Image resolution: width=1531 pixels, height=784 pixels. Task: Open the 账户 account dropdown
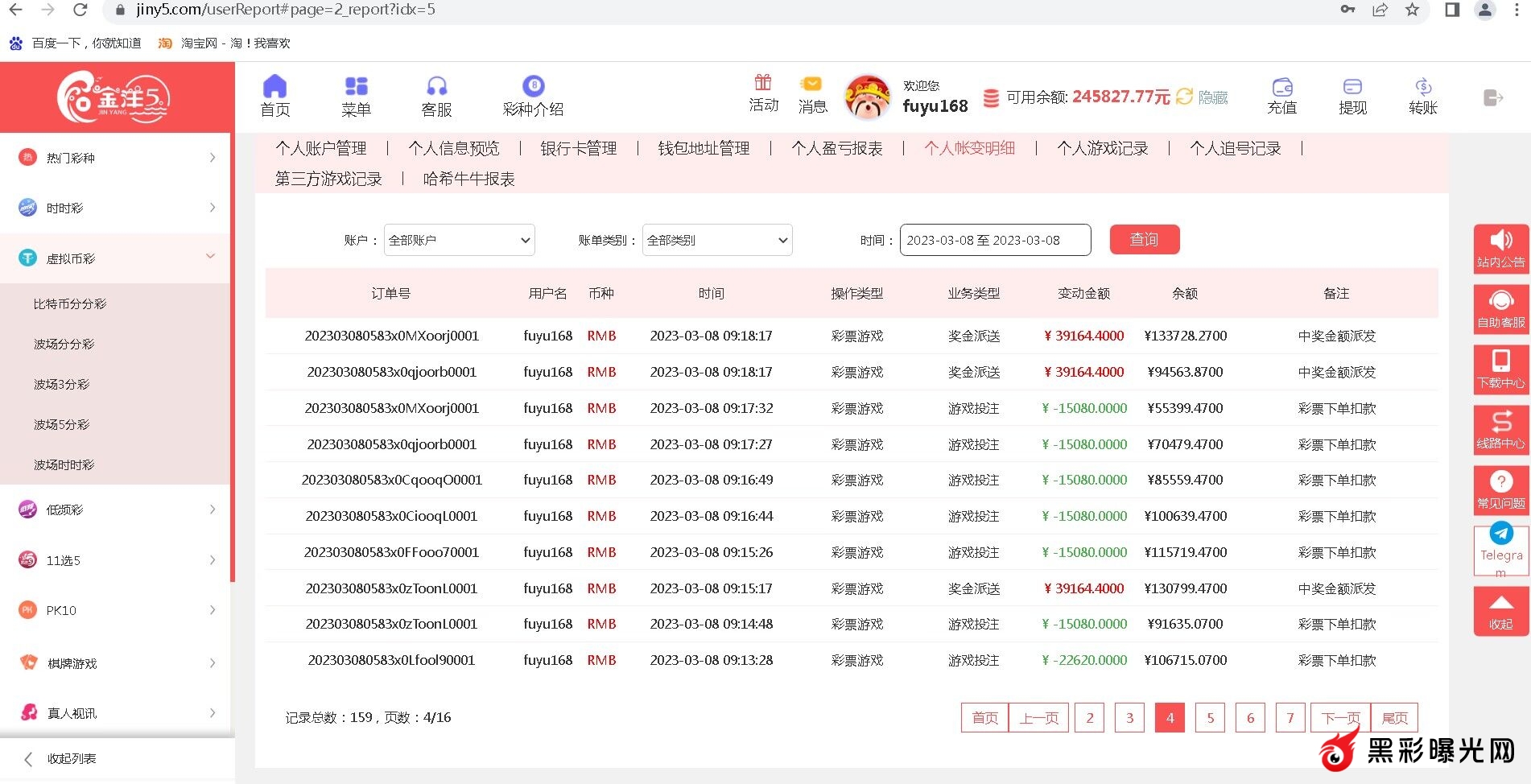pyautogui.click(x=459, y=240)
